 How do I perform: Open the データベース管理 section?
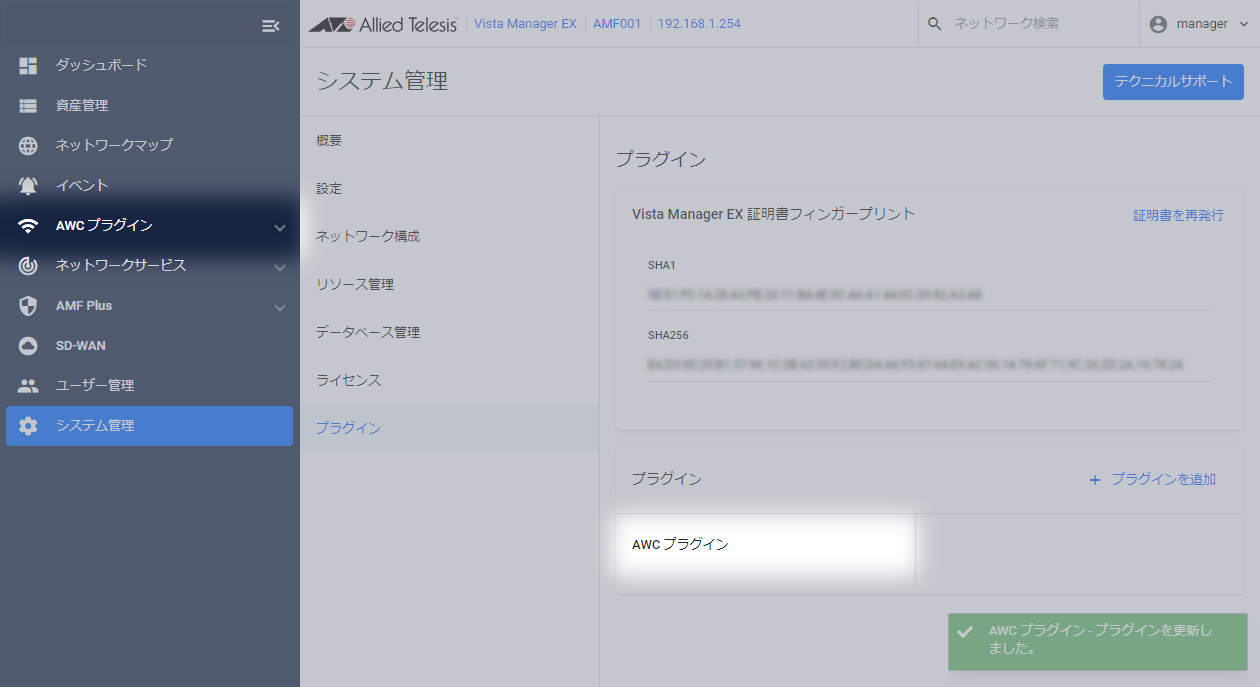click(449, 332)
